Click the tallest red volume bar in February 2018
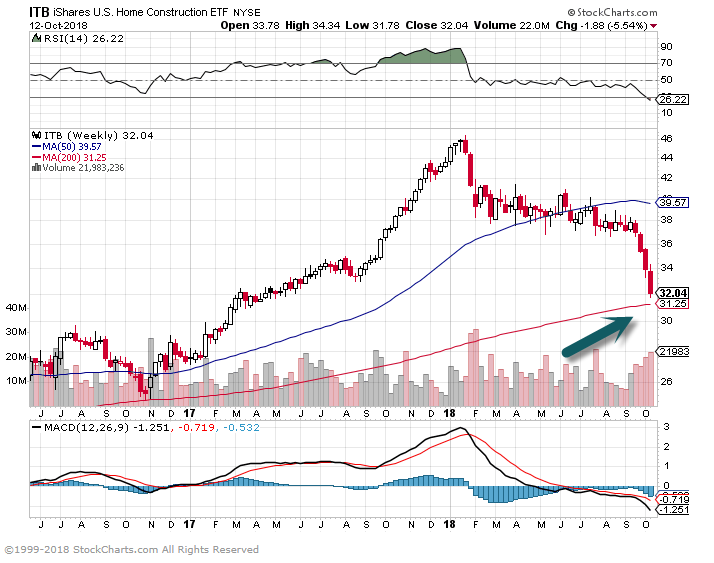The image size is (714, 563). (476, 367)
